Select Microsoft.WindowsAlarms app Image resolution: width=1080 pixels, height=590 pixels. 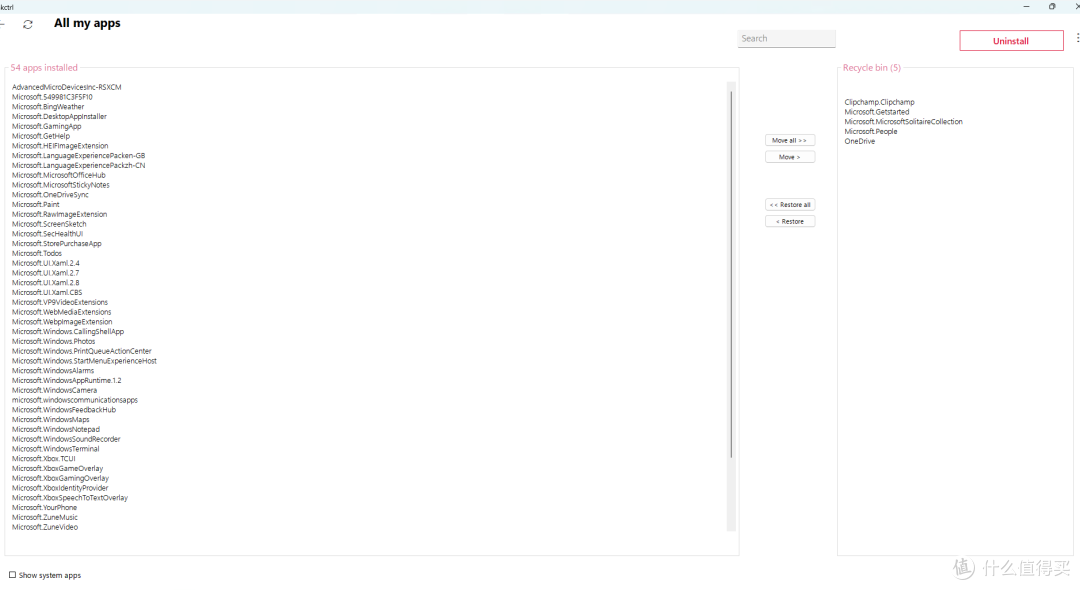(x=53, y=371)
